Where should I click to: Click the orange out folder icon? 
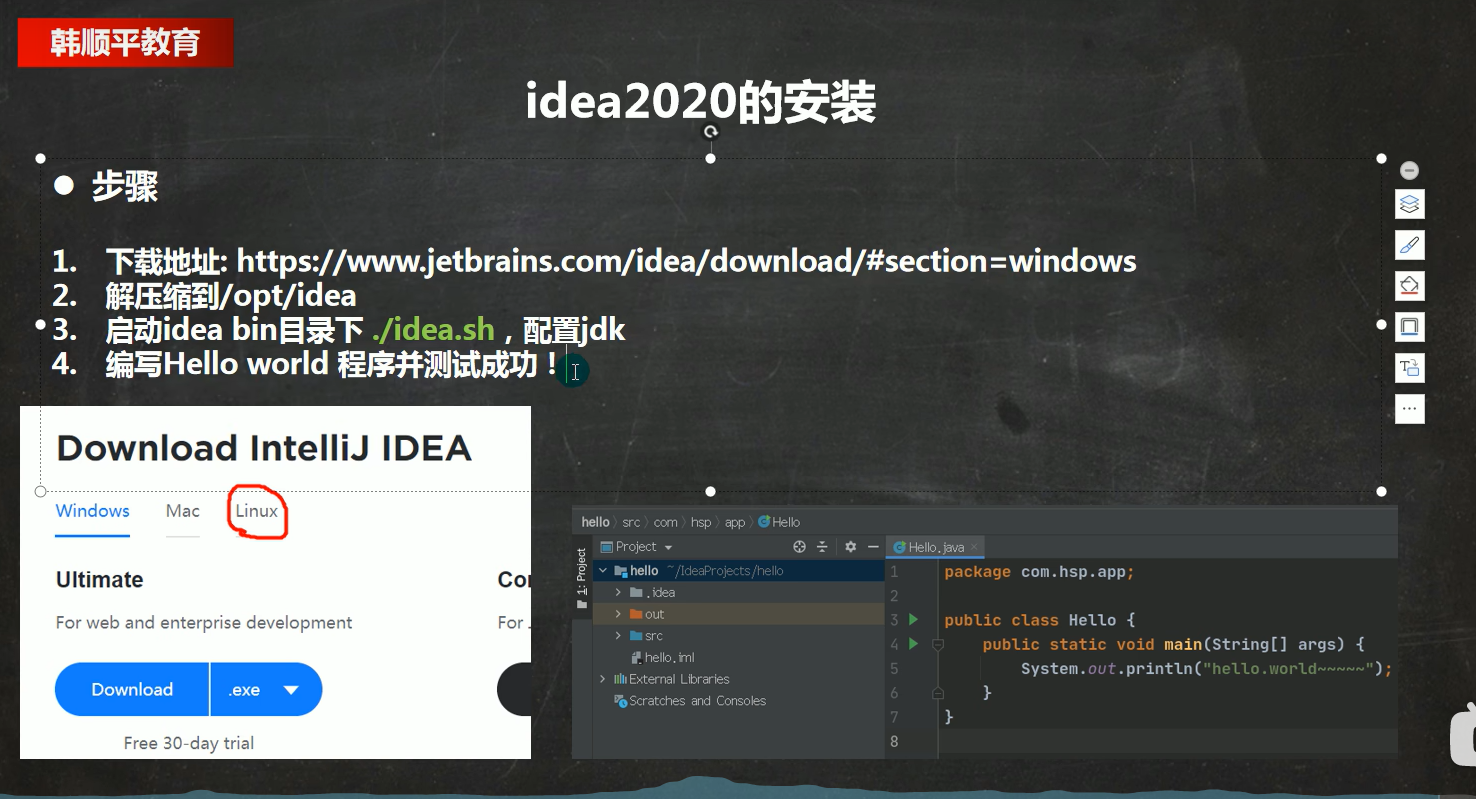point(636,614)
